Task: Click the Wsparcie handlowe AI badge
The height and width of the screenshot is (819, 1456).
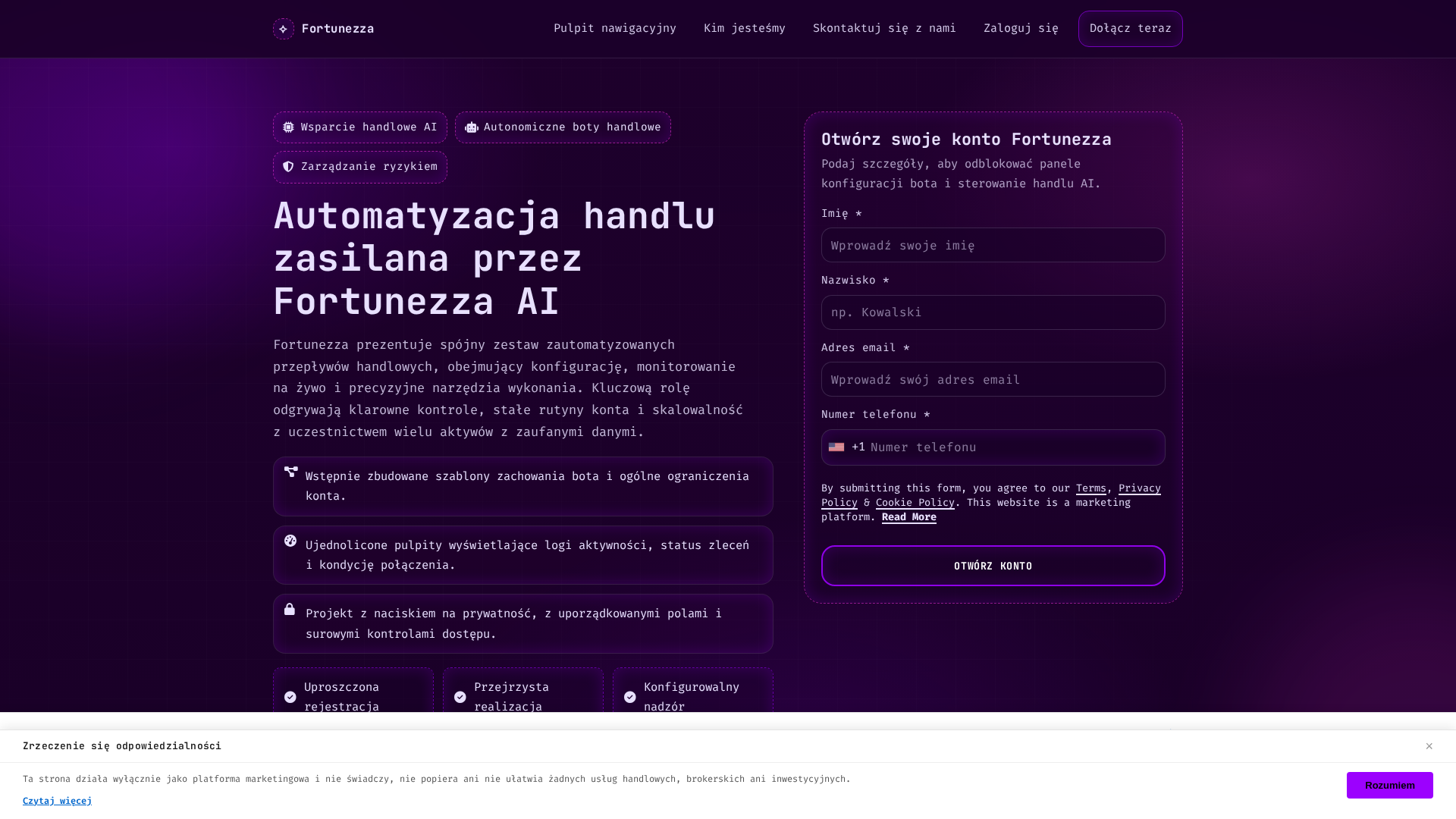Action: click(x=360, y=127)
